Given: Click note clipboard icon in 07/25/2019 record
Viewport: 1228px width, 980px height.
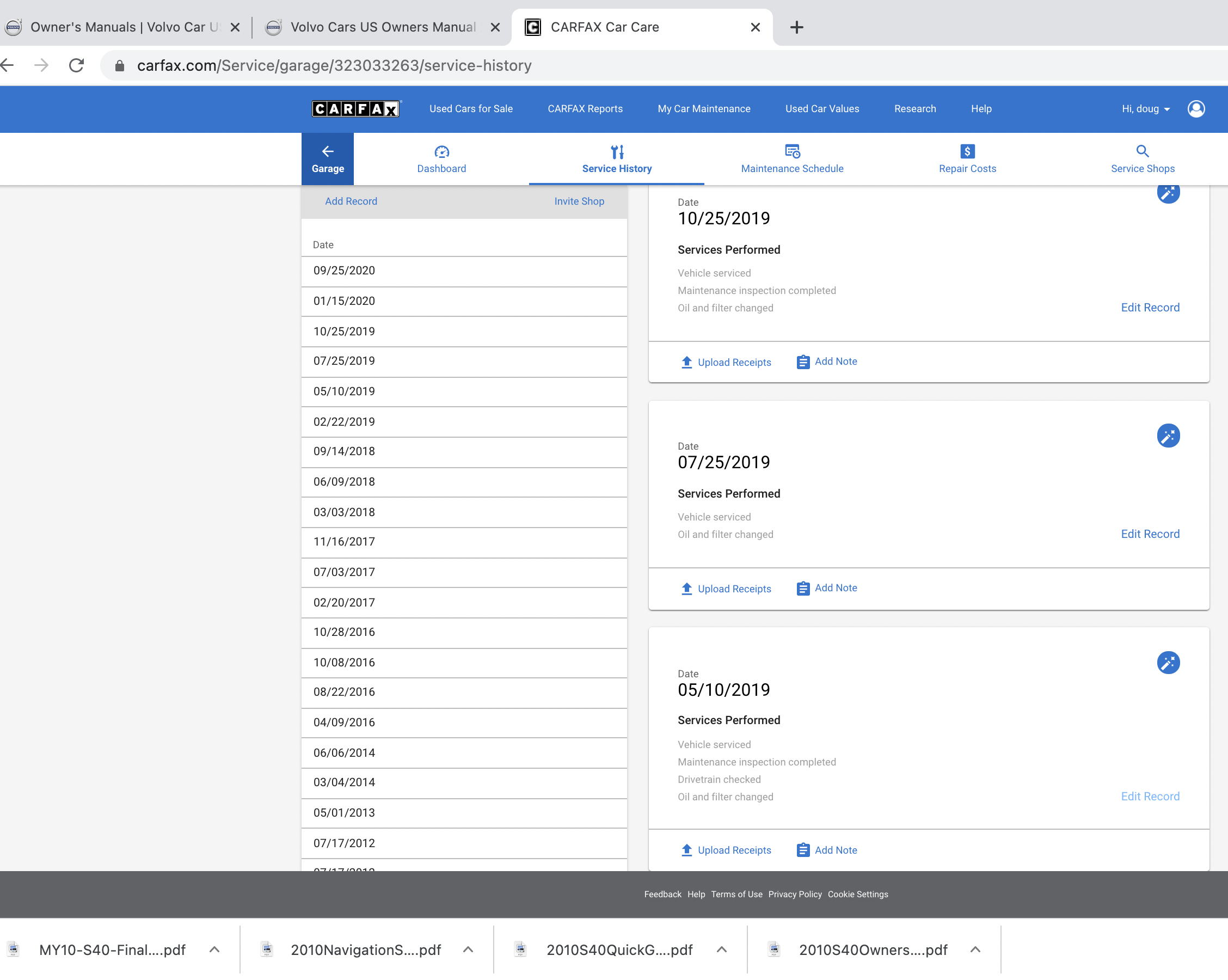Looking at the screenshot, I should pyautogui.click(x=803, y=588).
